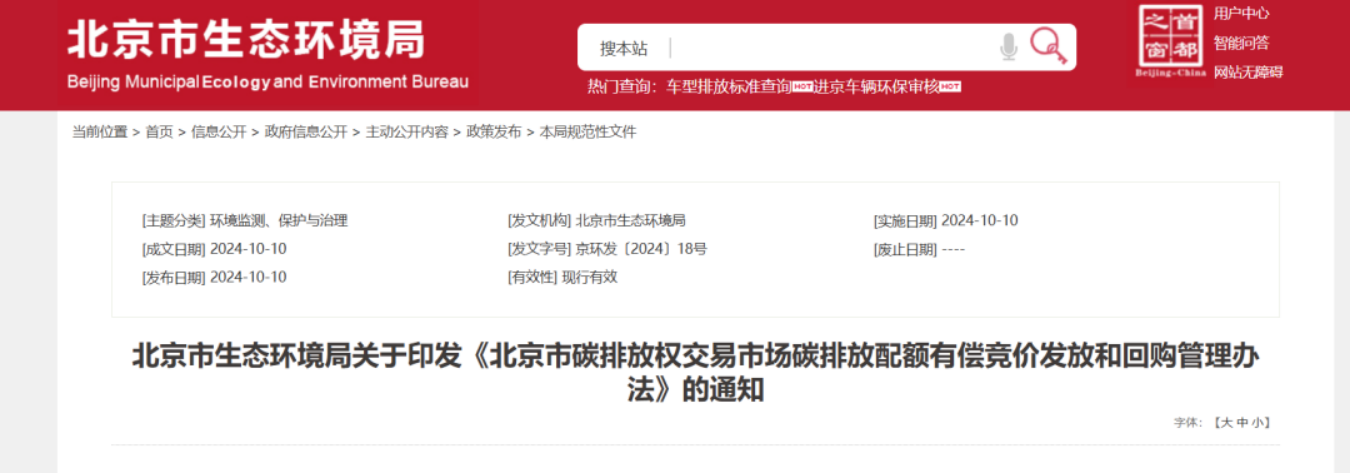The image size is (1350, 473).
Task: Go to 政府信息公开 in the breadcrumb
Action: (x=306, y=132)
